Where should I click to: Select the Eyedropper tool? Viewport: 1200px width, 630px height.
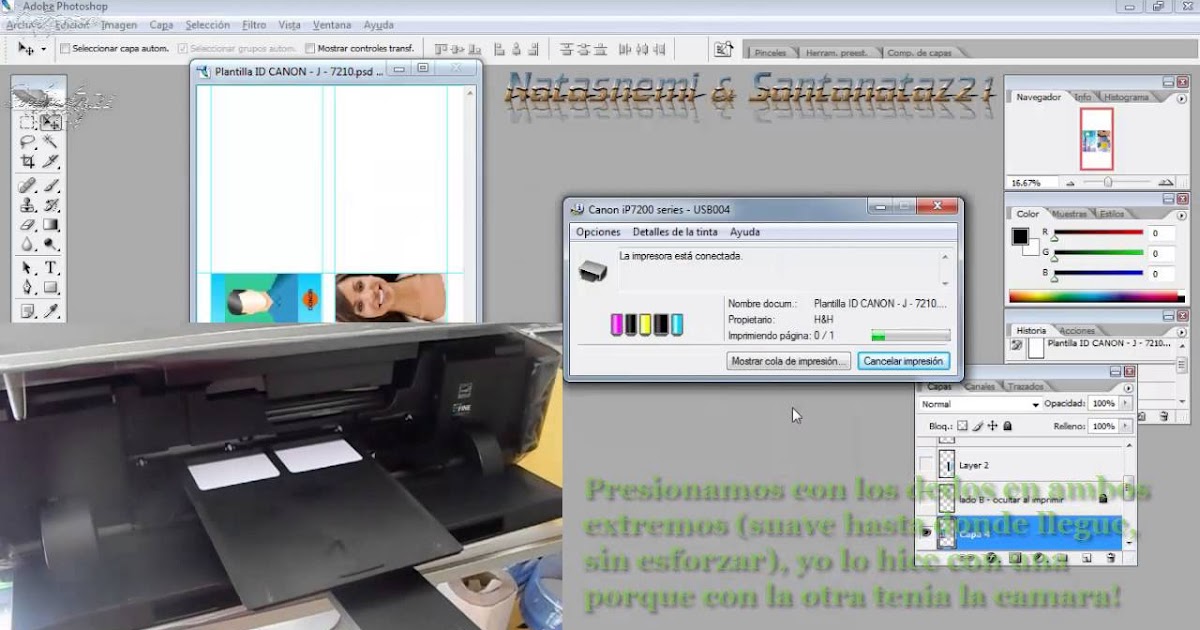pyautogui.click(x=51, y=311)
